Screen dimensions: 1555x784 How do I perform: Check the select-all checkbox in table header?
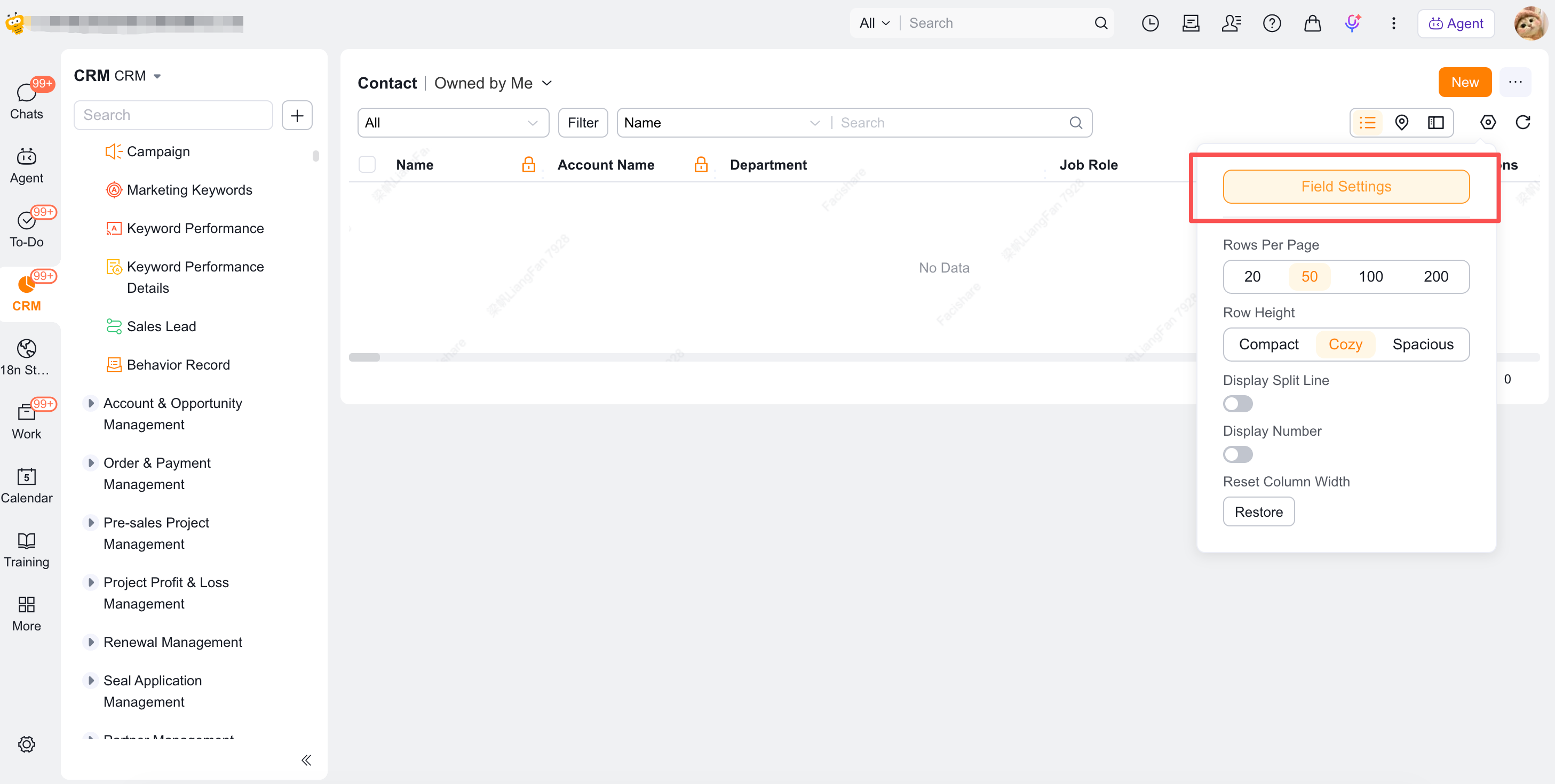tap(367, 164)
